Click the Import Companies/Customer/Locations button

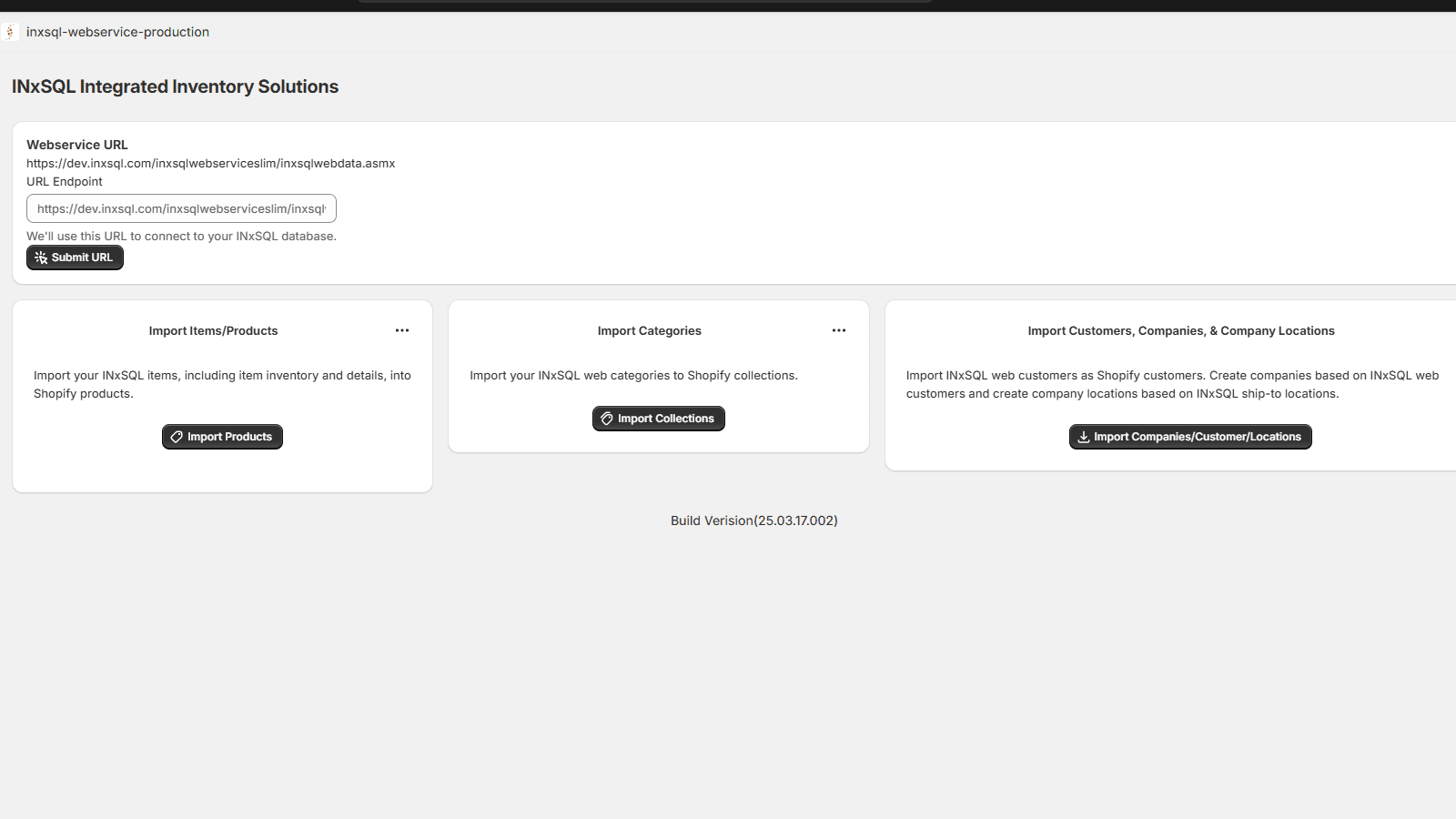click(x=1189, y=437)
